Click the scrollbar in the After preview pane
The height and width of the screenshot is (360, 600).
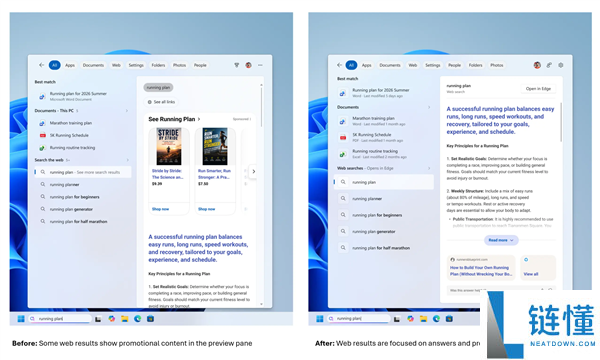[561, 122]
